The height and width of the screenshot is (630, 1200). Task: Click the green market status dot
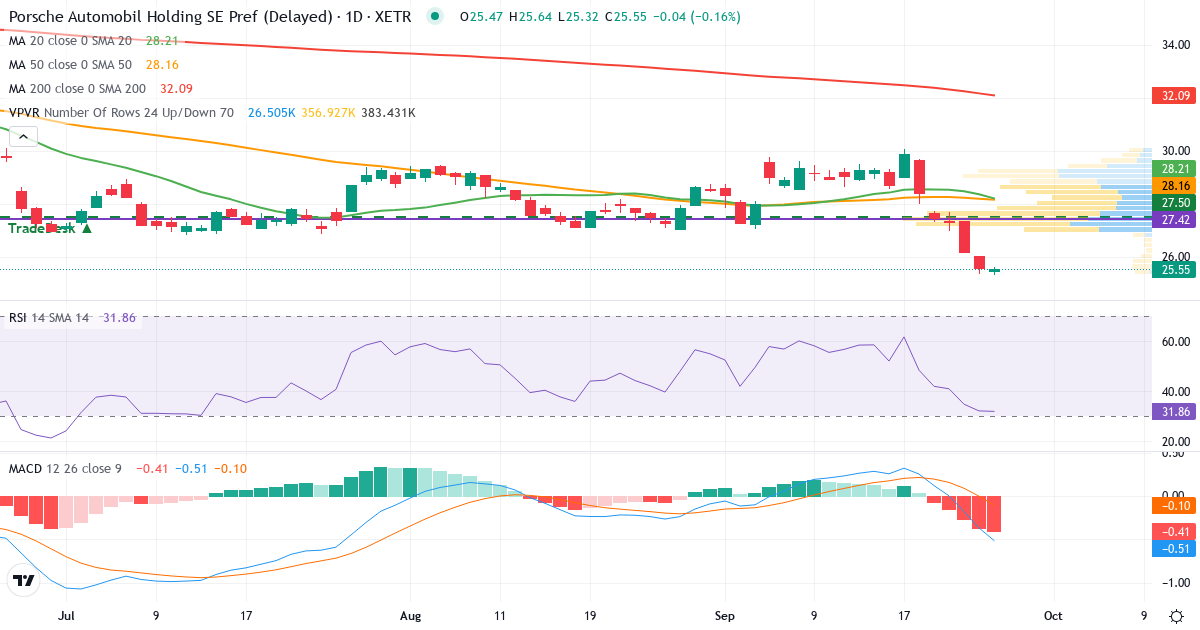433,17
